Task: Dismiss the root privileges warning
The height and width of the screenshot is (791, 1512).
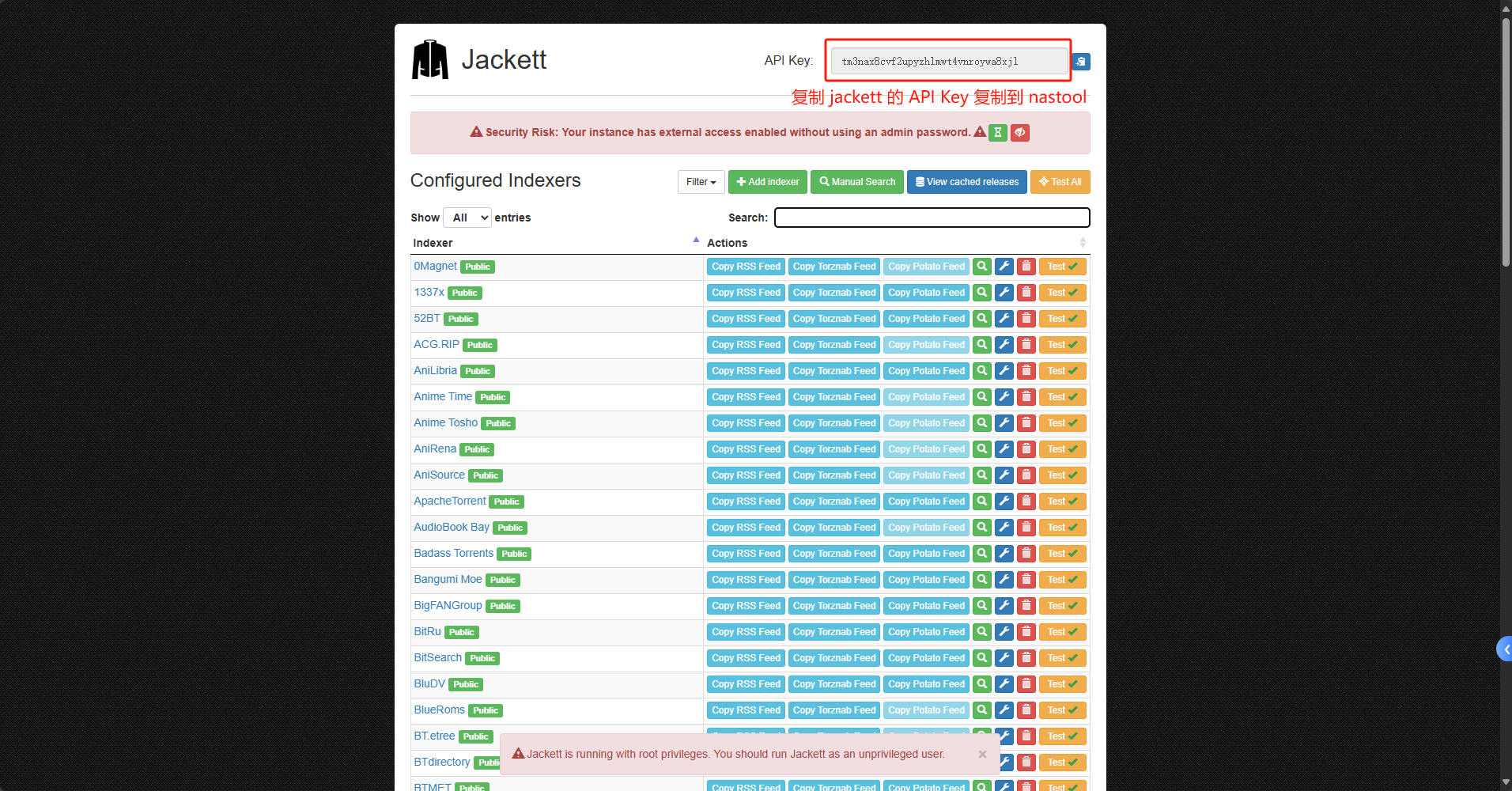Action: [982, 754]
